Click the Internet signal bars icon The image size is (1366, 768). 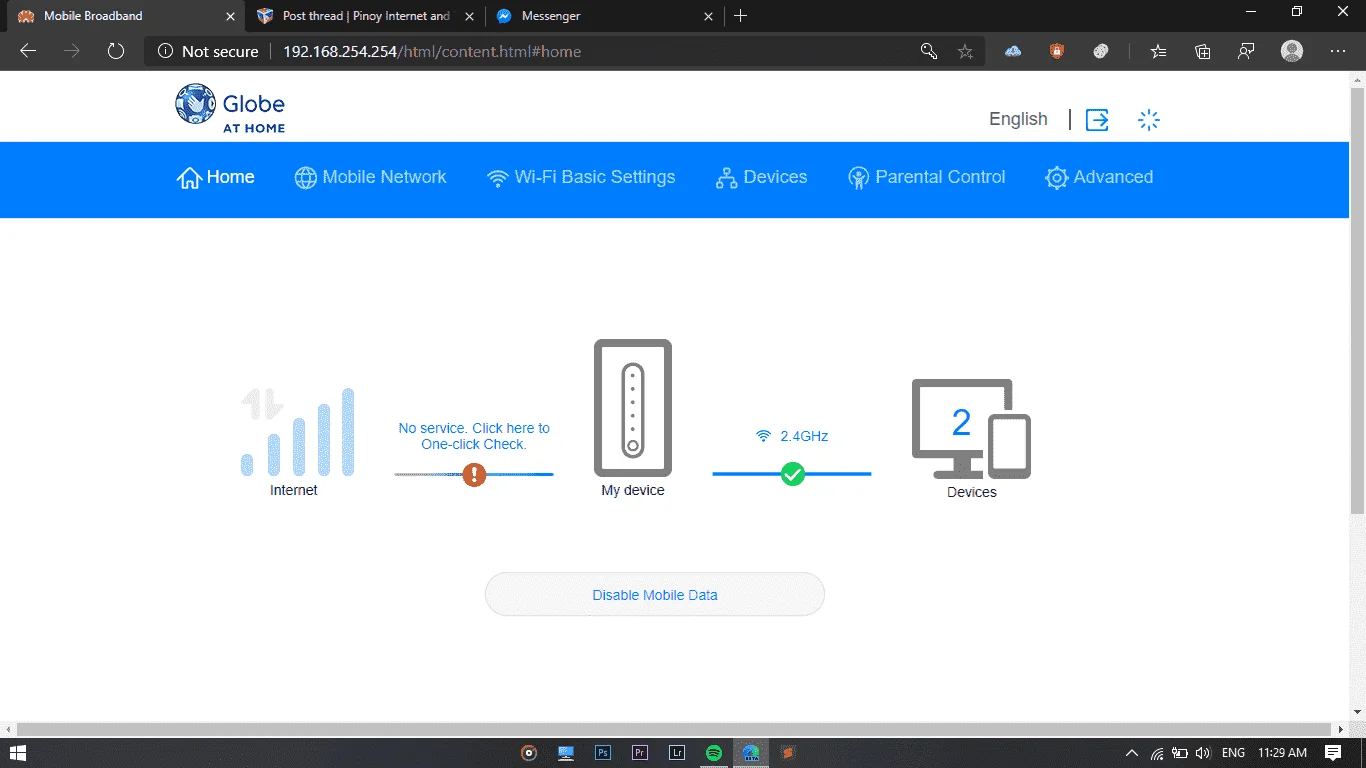click(297, 432)
